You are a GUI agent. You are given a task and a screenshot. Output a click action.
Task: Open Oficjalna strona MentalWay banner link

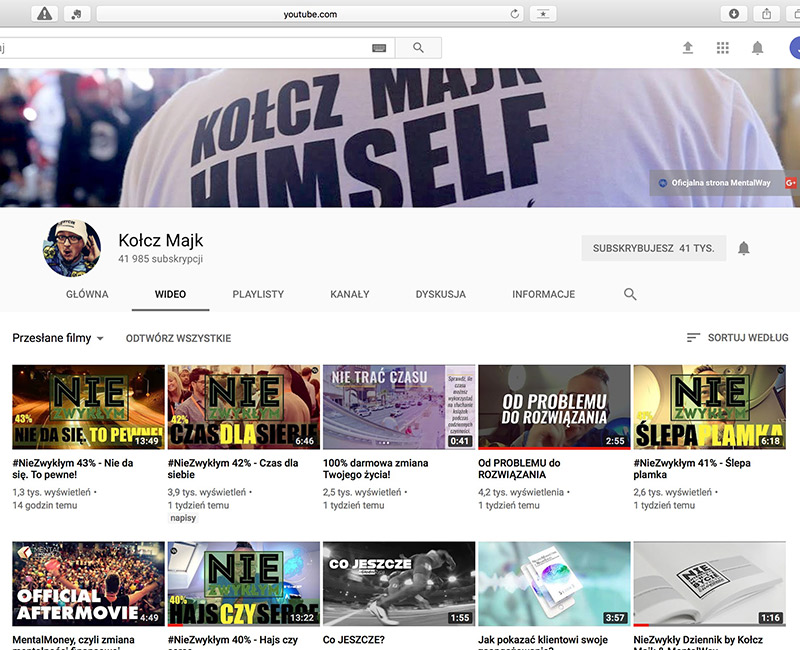[x=715, y=183]
